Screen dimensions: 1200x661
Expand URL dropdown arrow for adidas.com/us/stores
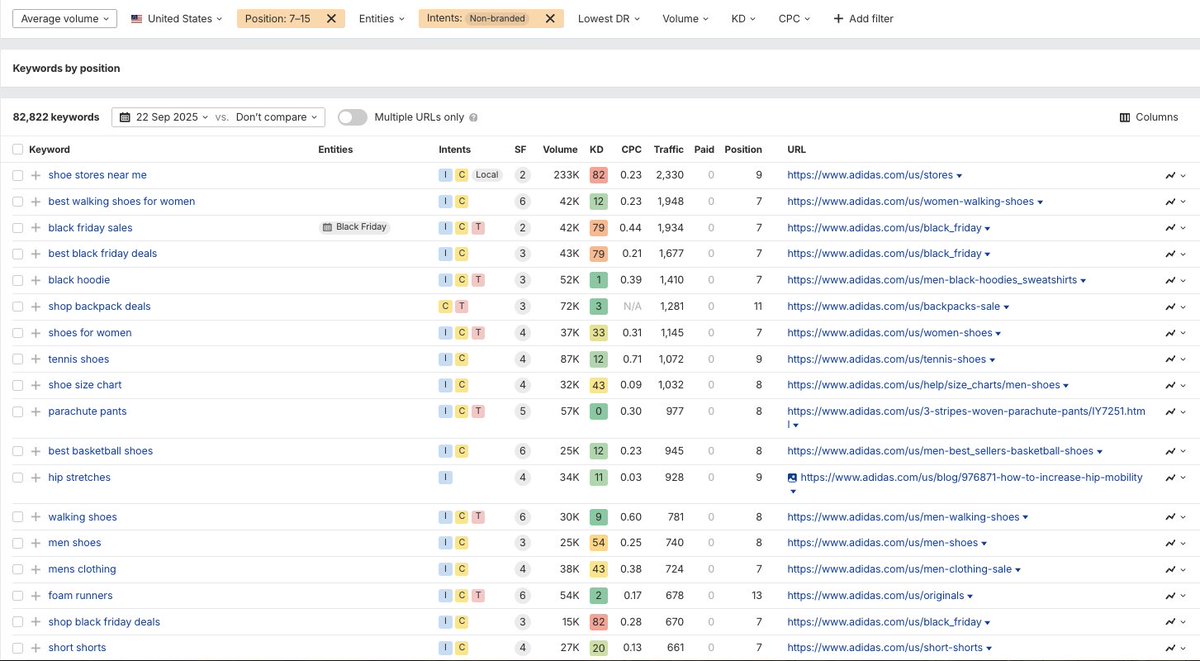coord(959,176)
